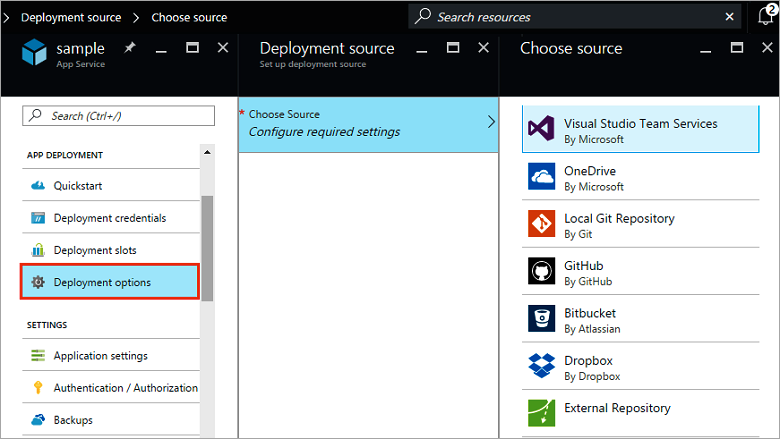Viewport: 780px width, 439px height.
Task: Choose the OneDrive cloud icon
Action: tap(541, 177)
